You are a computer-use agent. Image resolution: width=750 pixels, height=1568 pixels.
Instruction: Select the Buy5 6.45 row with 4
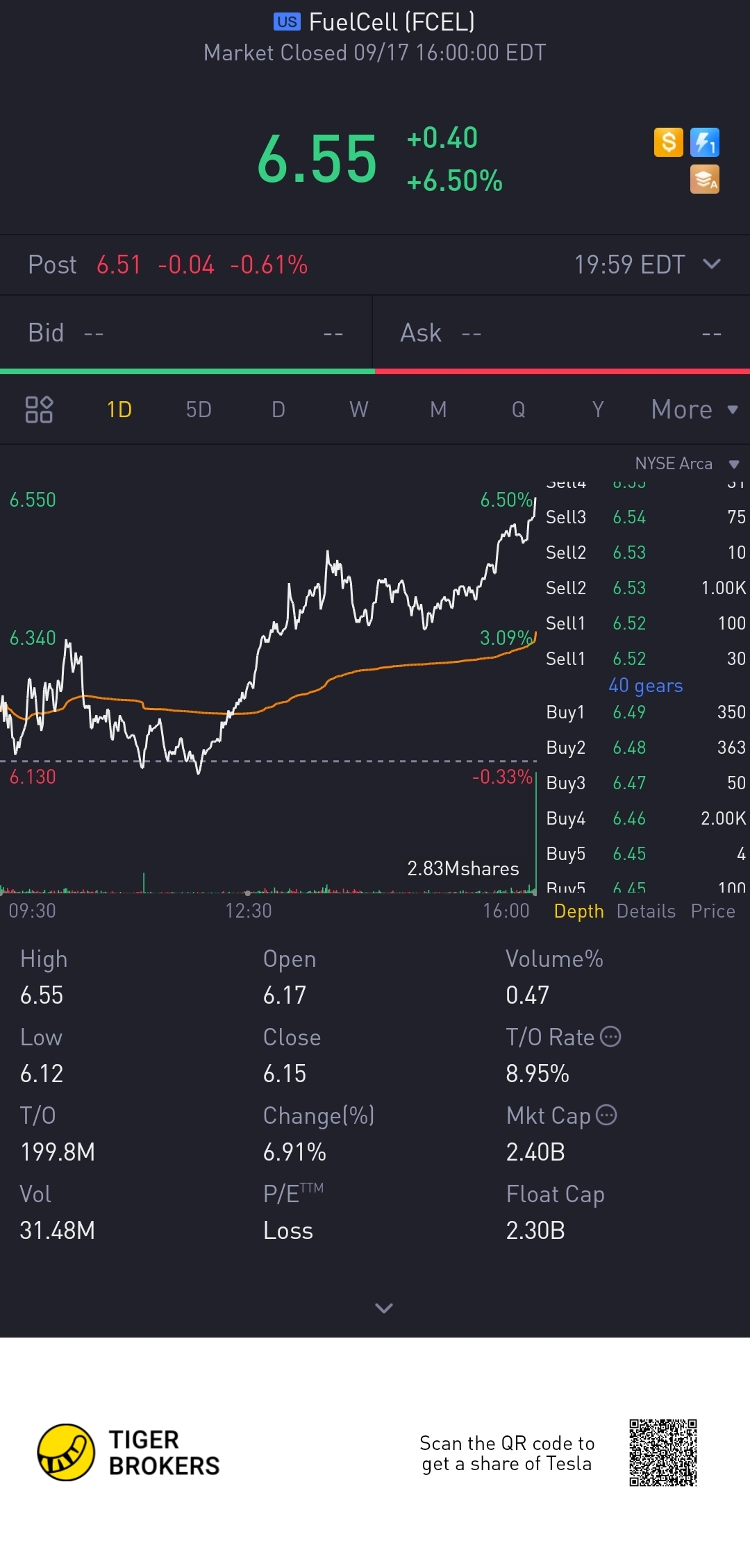(x=646, y=854)
